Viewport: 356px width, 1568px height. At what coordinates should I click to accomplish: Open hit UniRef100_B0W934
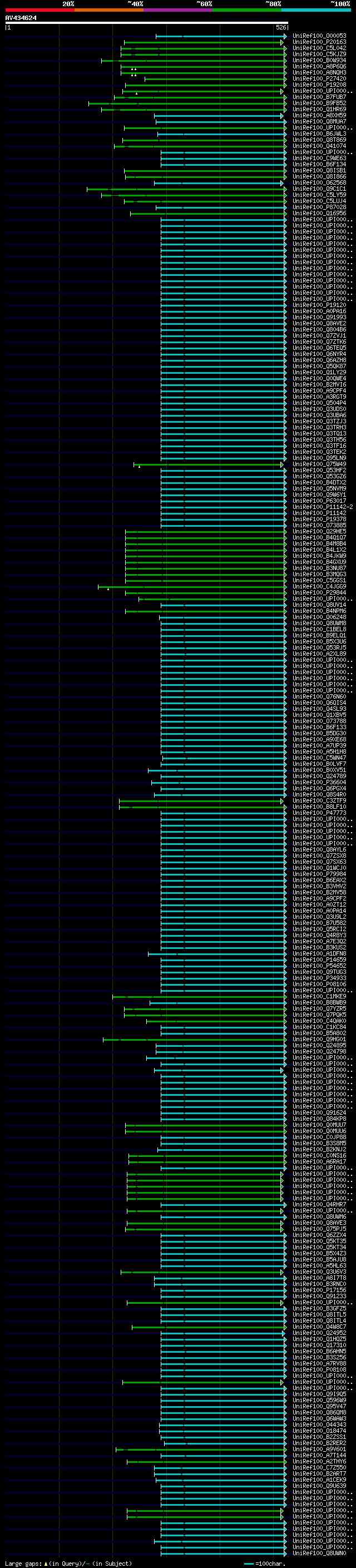pyautogui.click(x=319, y=60)
